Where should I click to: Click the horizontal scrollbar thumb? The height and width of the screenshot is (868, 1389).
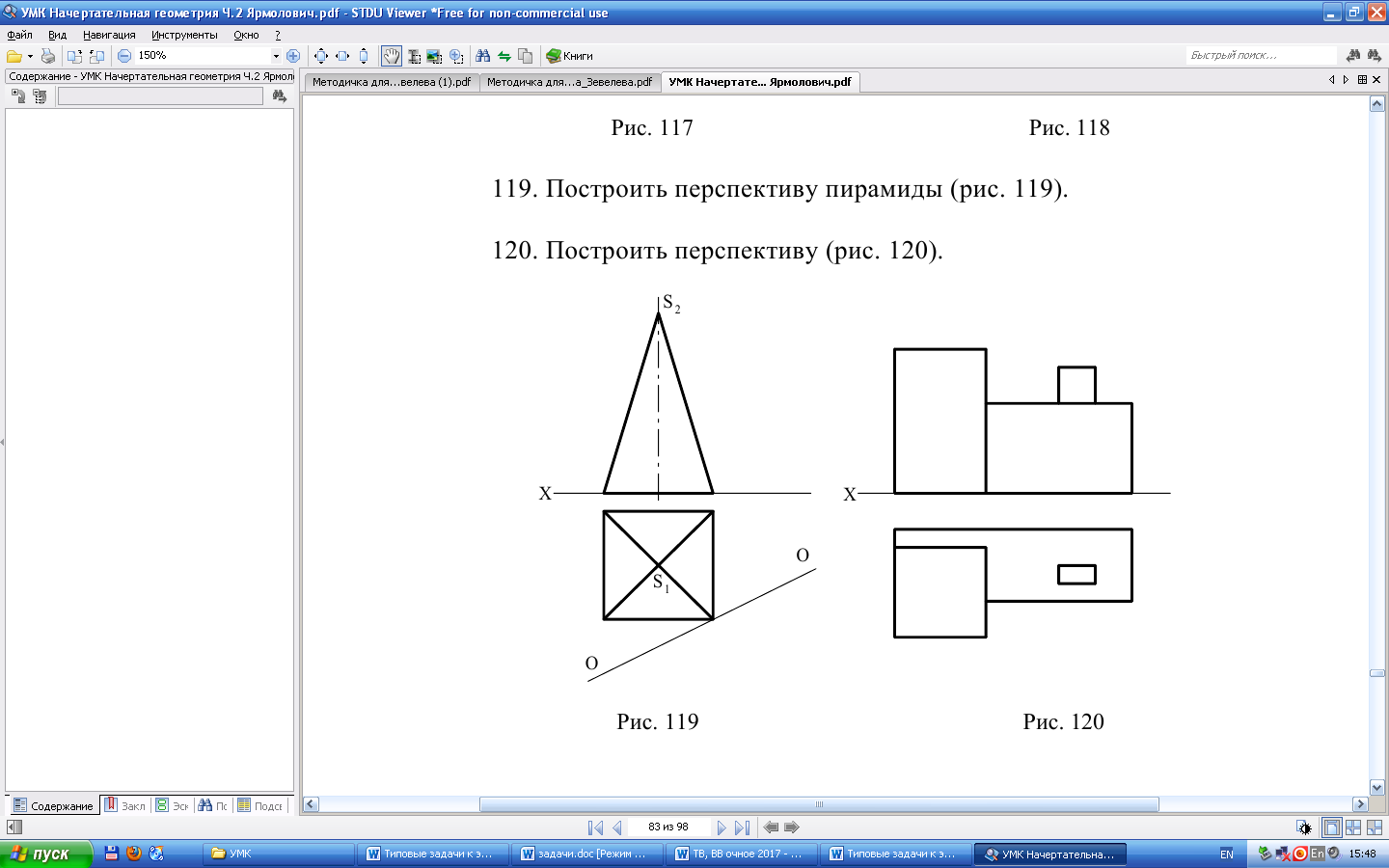[819, 804]
